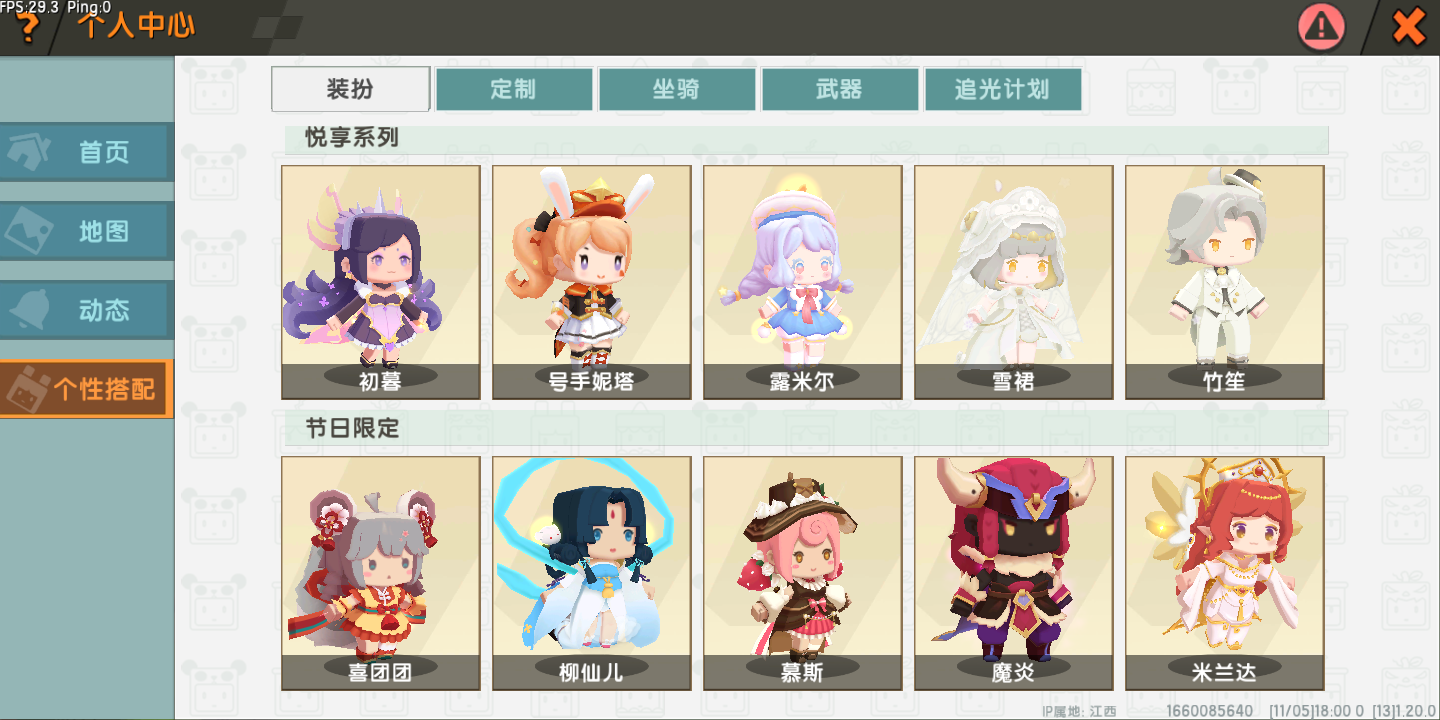Pick the 号手妮塔 bunny-ear skin
The width and height of the screenshot is (1440, 720).
(x=592, y=282)
